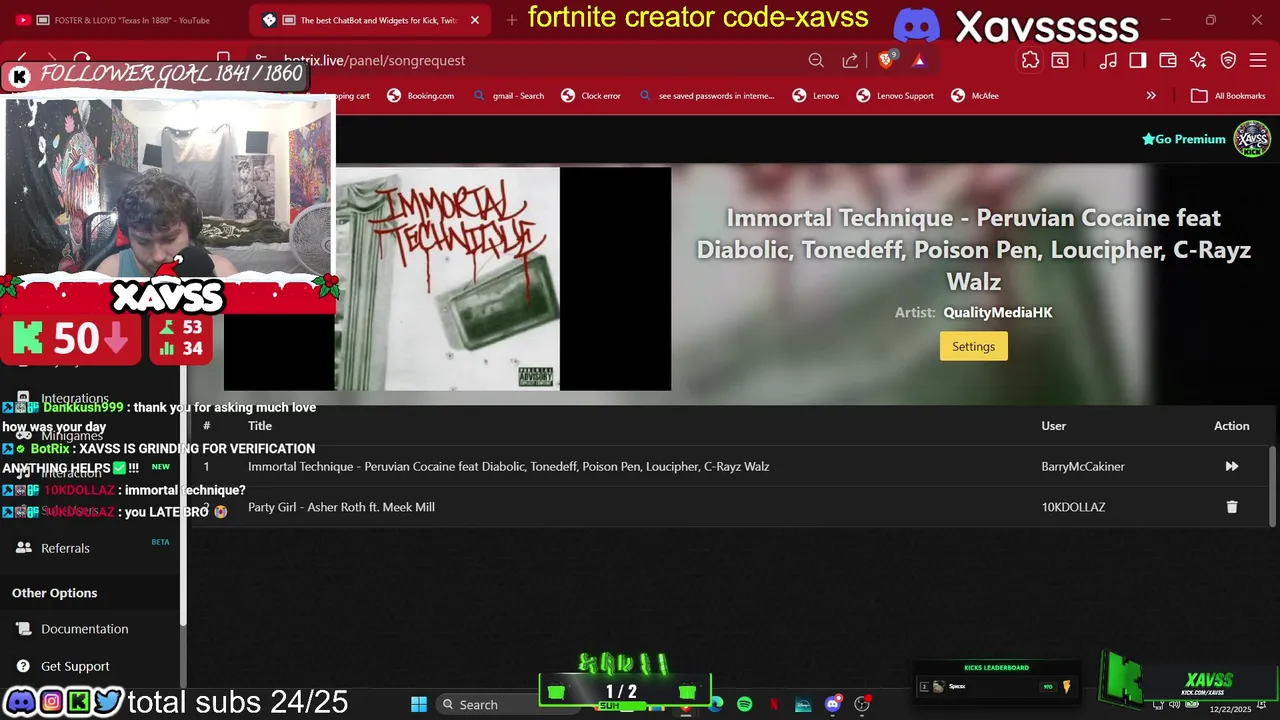Open the Lenovo Support bookmark

(895, 96)
